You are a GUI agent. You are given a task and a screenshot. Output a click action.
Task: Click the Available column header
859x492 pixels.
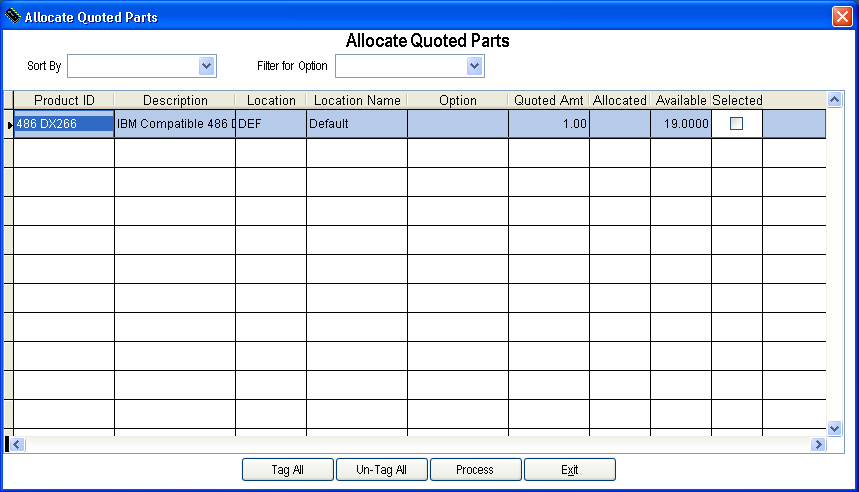(680, 100)
